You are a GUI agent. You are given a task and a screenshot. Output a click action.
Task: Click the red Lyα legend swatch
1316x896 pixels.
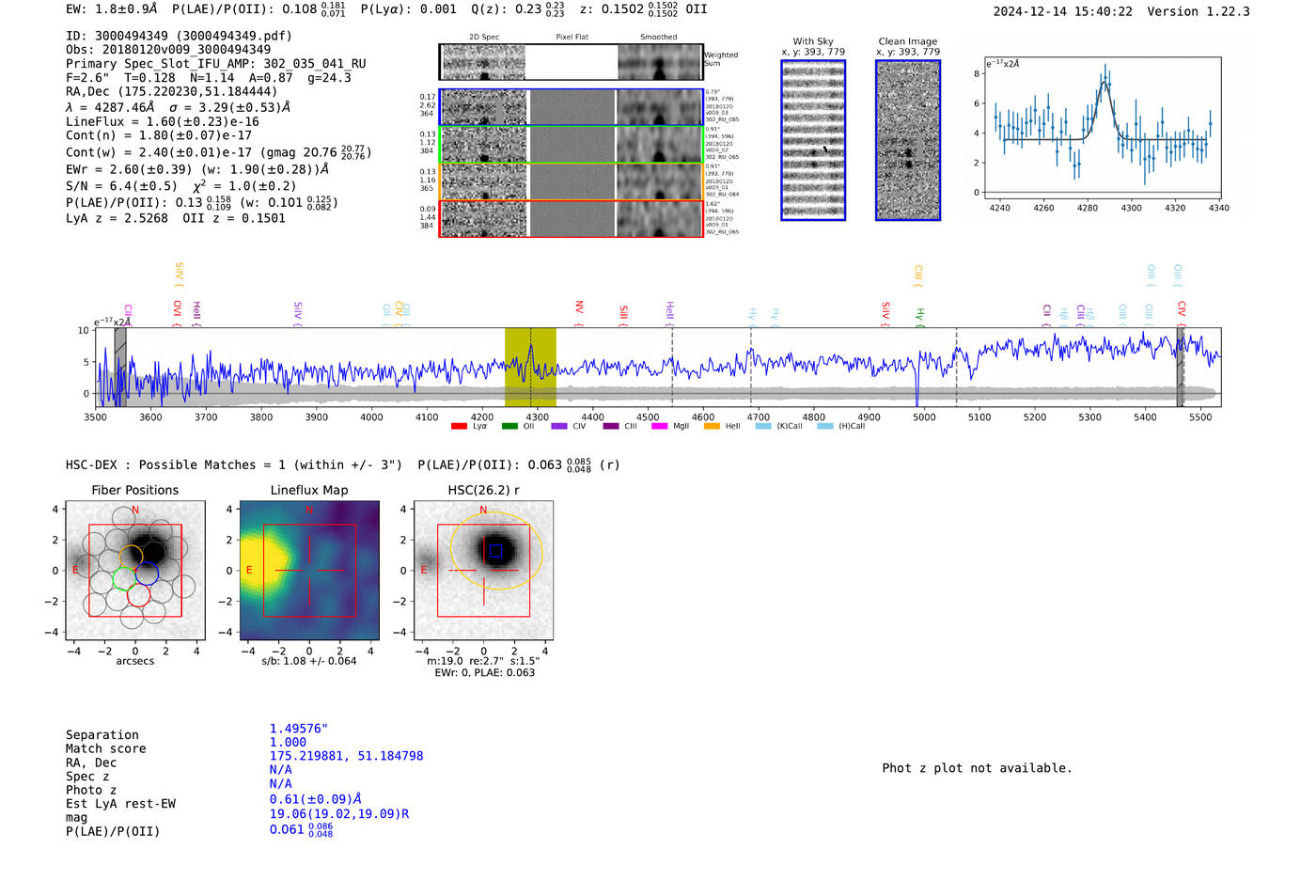pyautogui.click(x=459, y=427)
